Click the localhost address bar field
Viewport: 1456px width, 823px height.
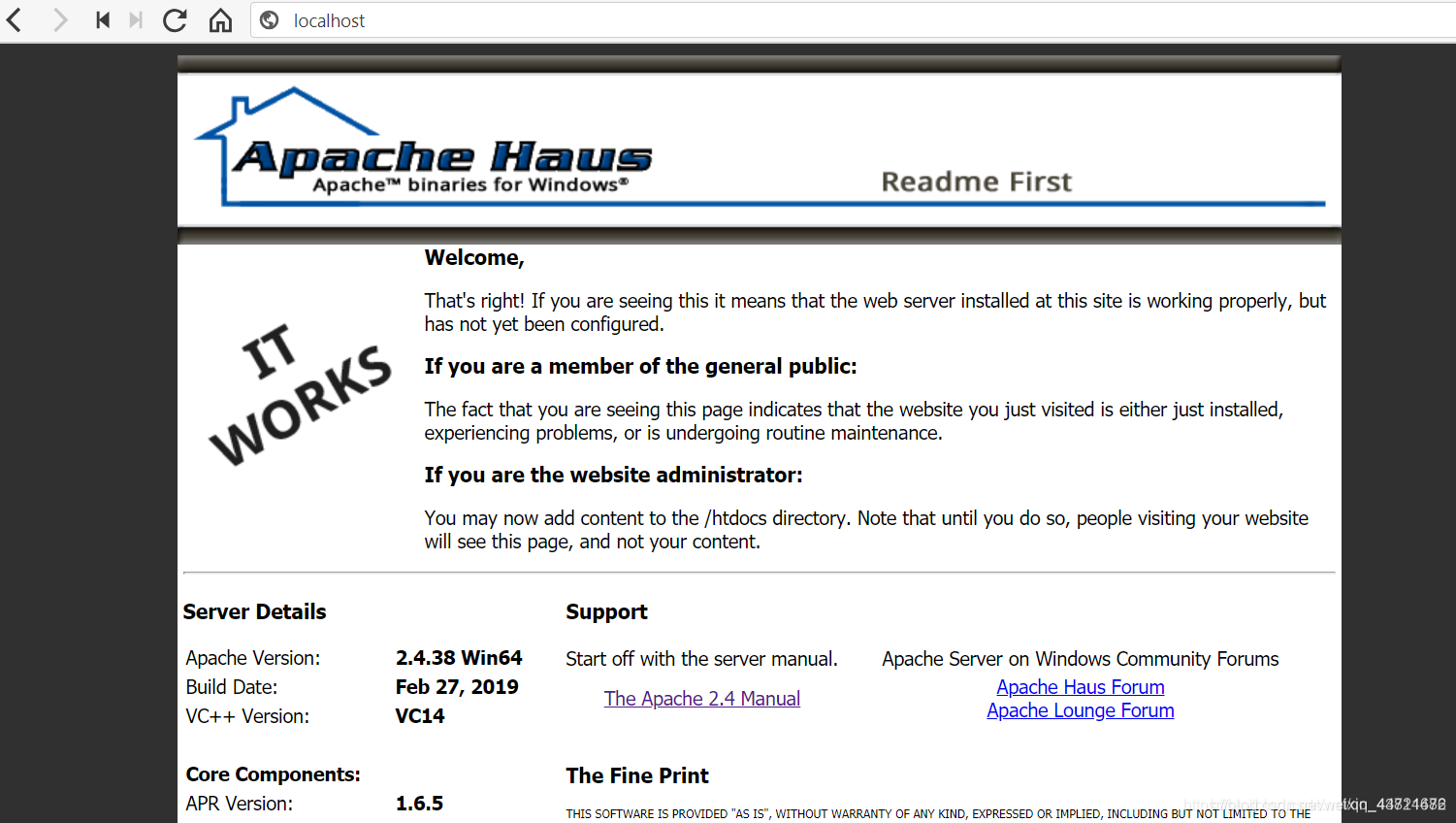coord(853,20)
